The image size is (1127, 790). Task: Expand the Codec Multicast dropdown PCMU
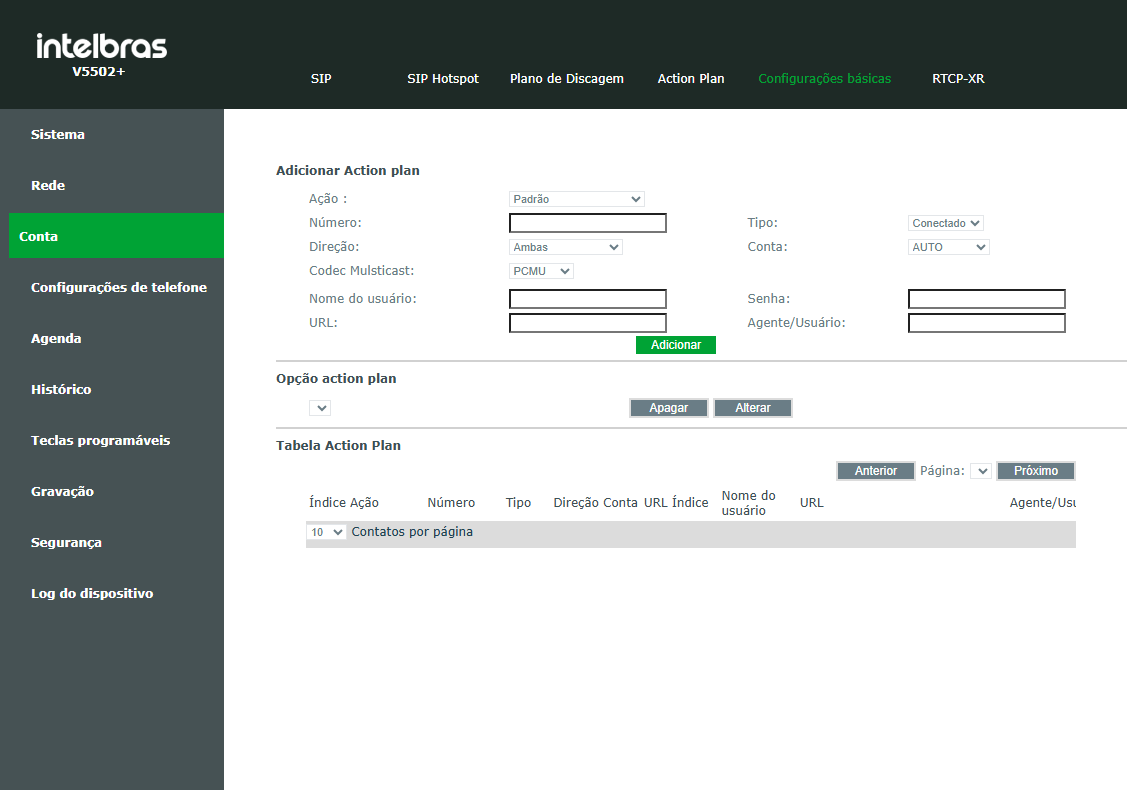pyautogui.click(x=541, y=271)
